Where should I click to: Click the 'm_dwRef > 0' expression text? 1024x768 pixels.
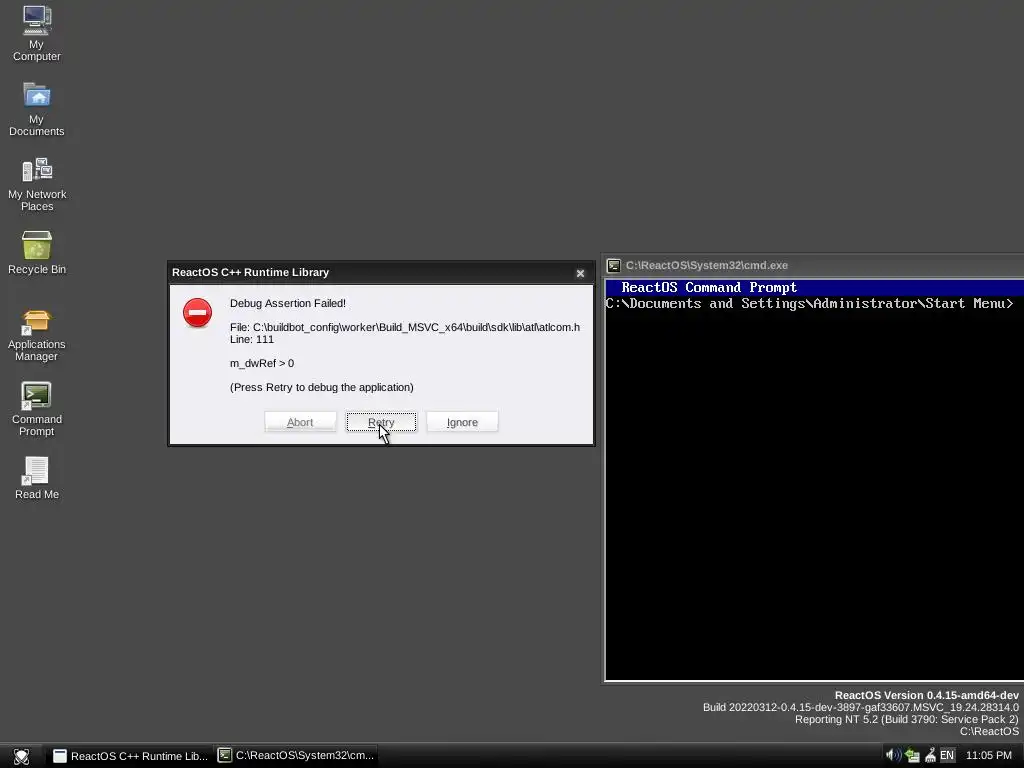coord(262,363)
